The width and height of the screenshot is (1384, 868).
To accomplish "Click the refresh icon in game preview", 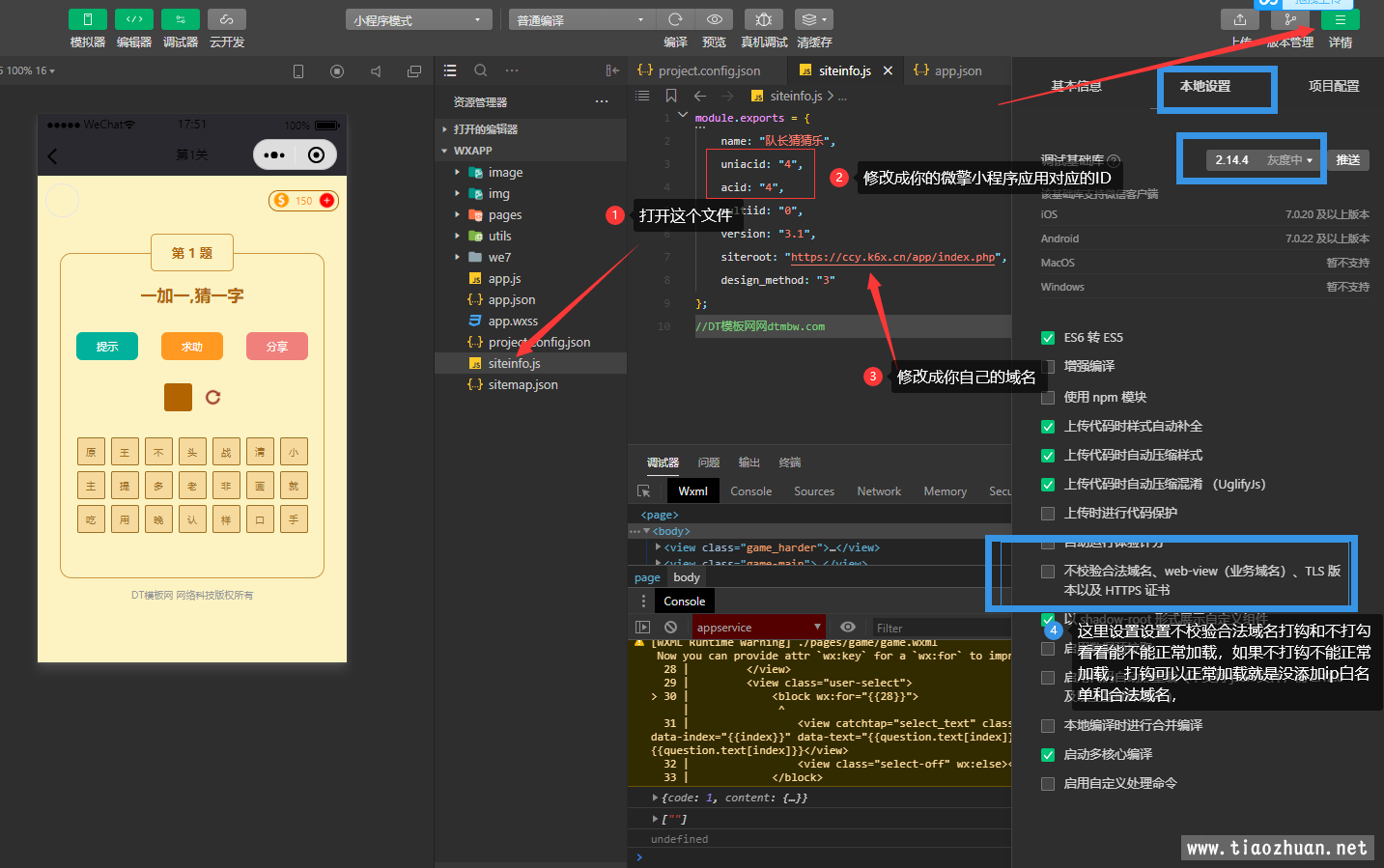I will point(213,397).
